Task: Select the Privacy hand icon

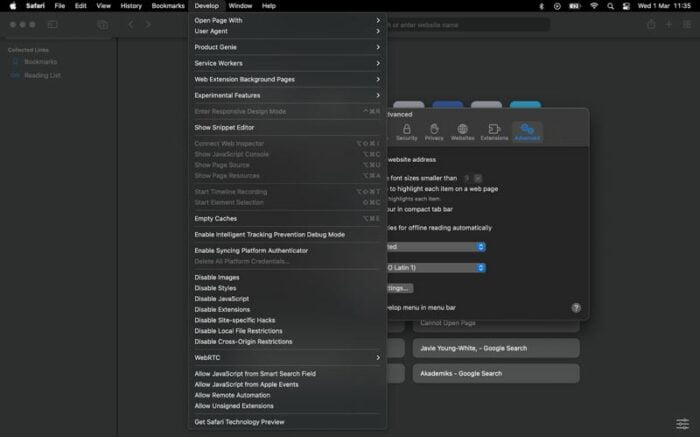Action: (x=434, y=132)
